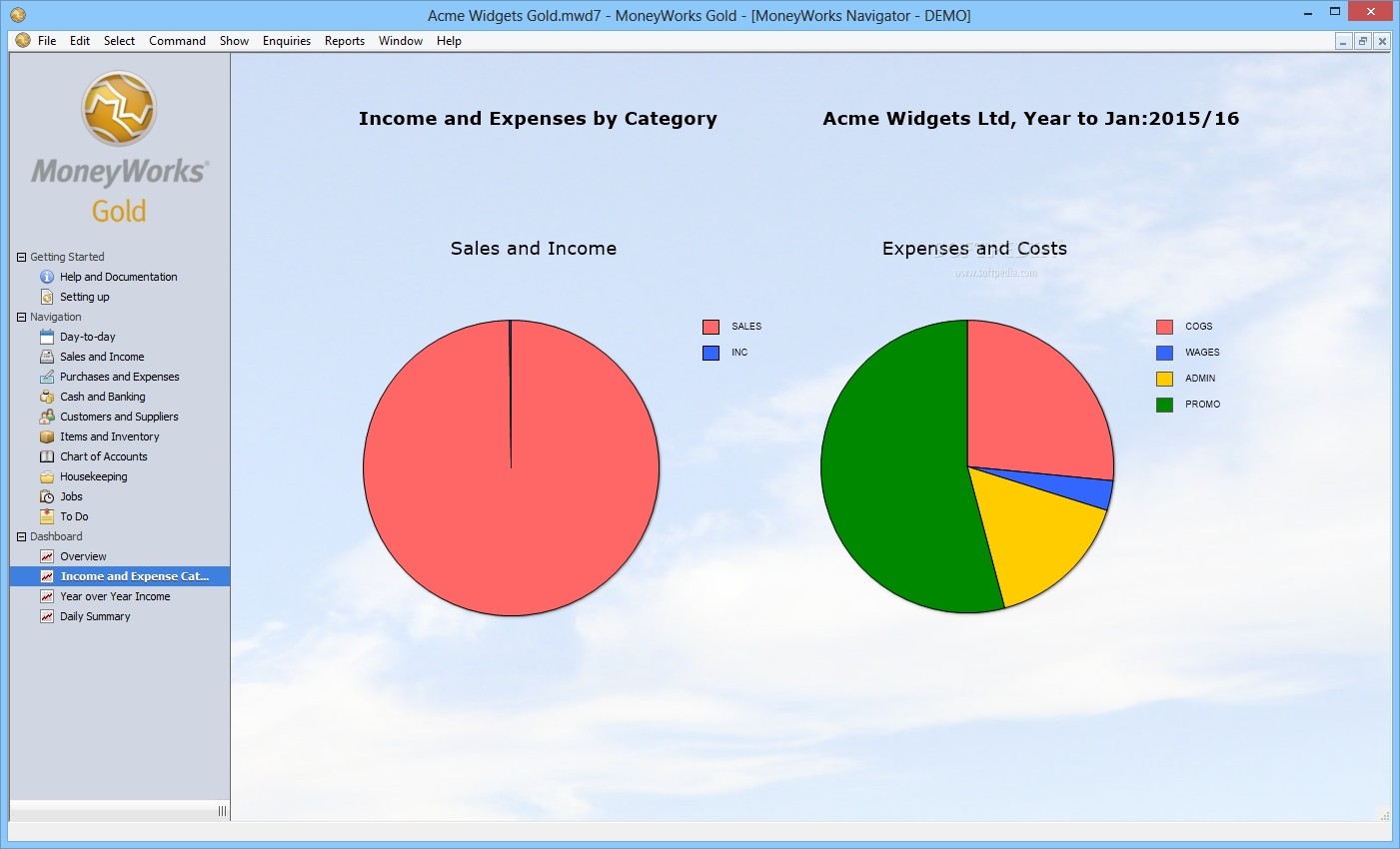Open Chart of Accounts

[x=104, y=456]
